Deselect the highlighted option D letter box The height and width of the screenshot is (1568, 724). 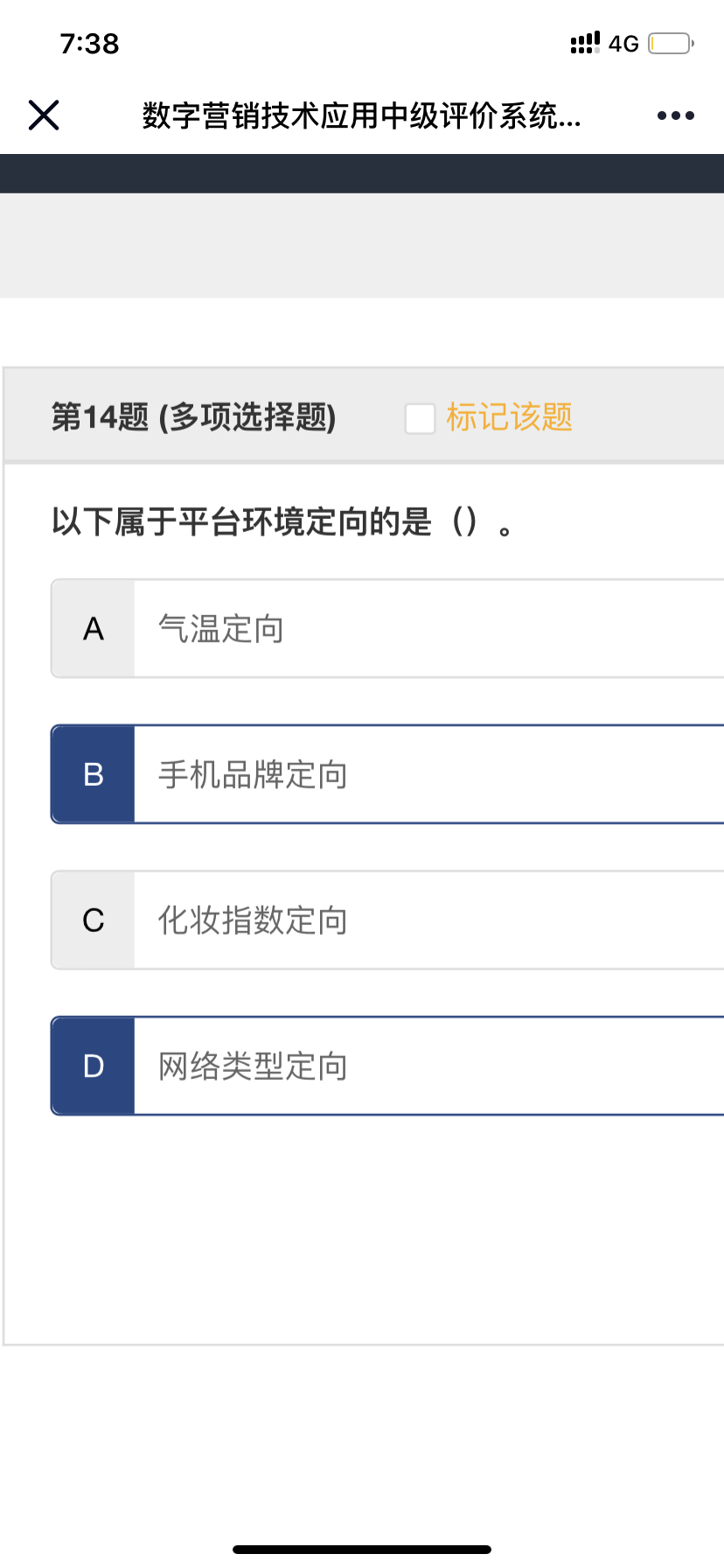(x=94, y=1066)
